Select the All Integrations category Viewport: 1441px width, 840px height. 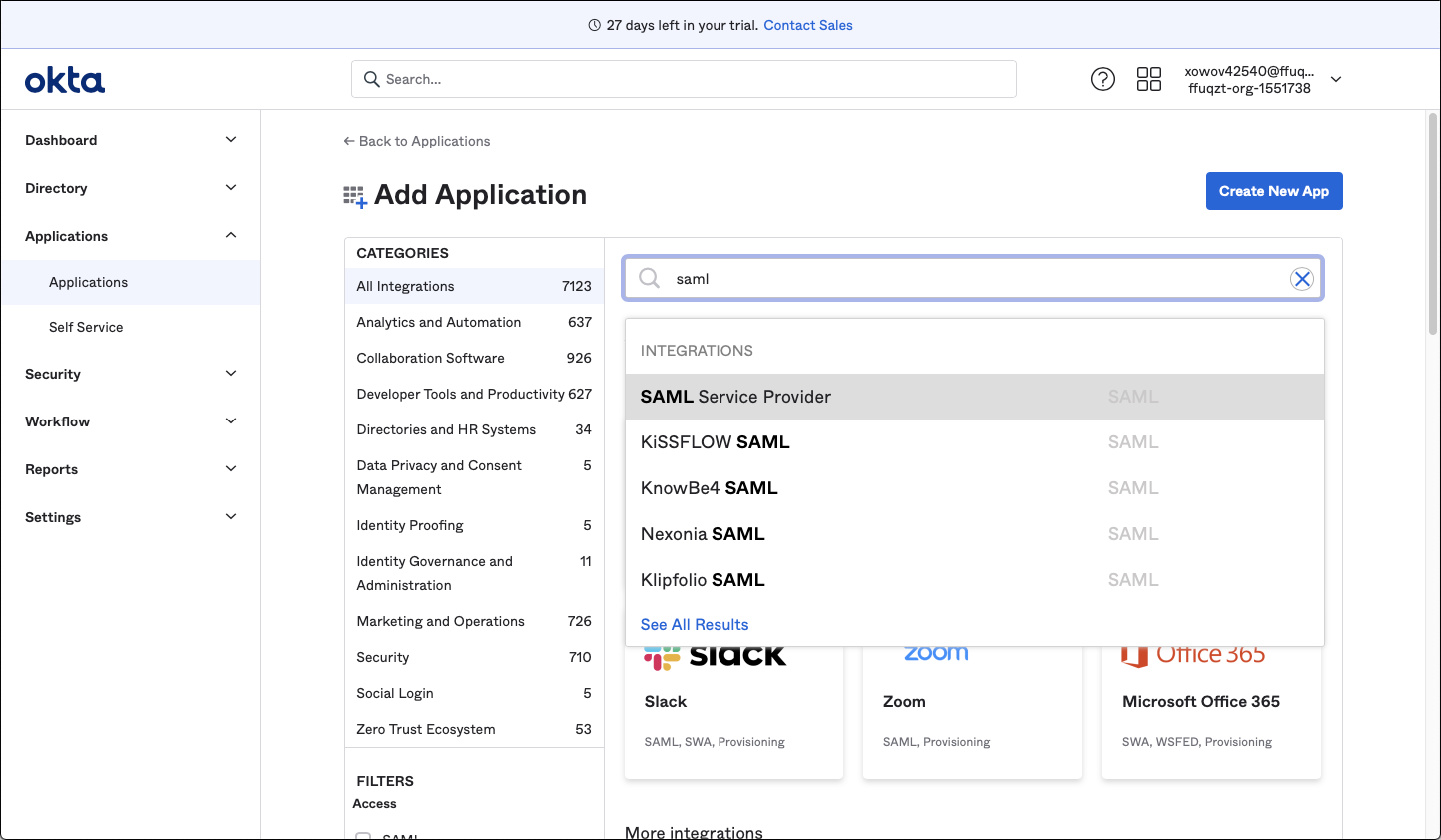point(474,286)
